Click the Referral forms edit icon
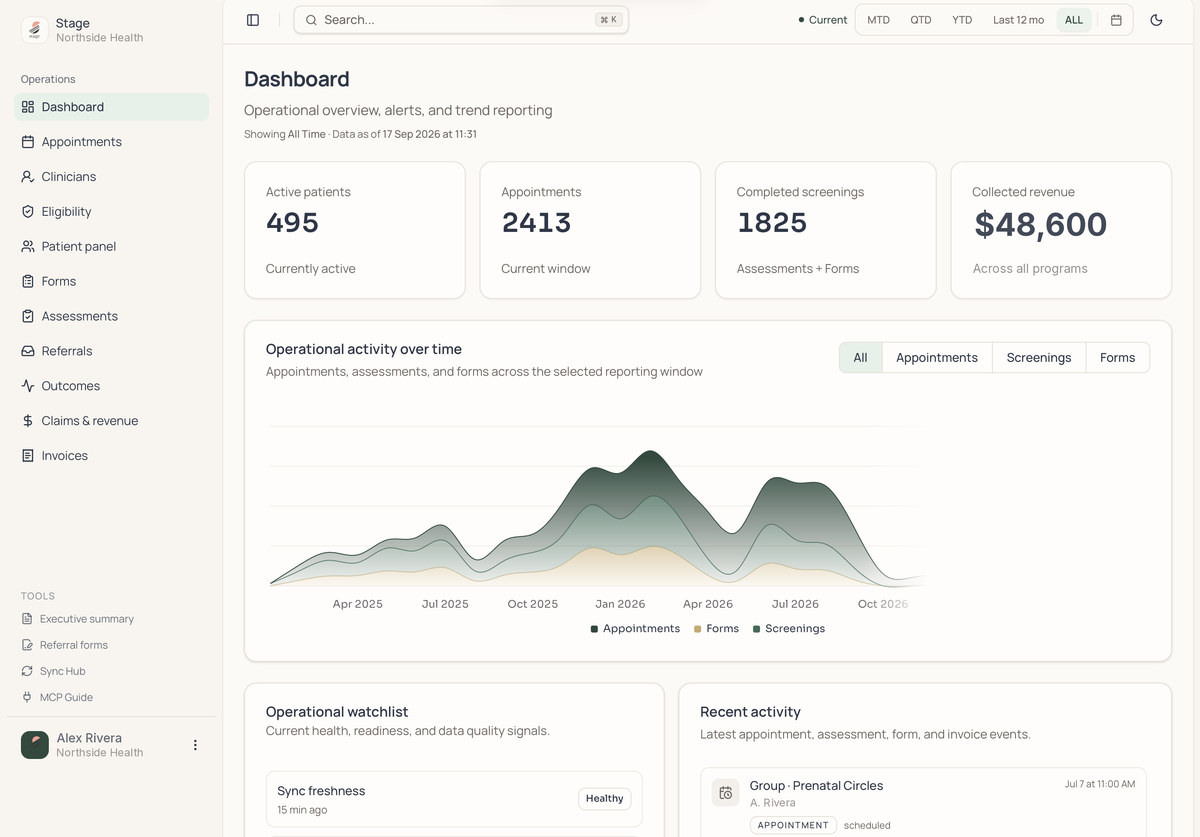This screenshot has width=1200, height=837. [x=27, y=645]
